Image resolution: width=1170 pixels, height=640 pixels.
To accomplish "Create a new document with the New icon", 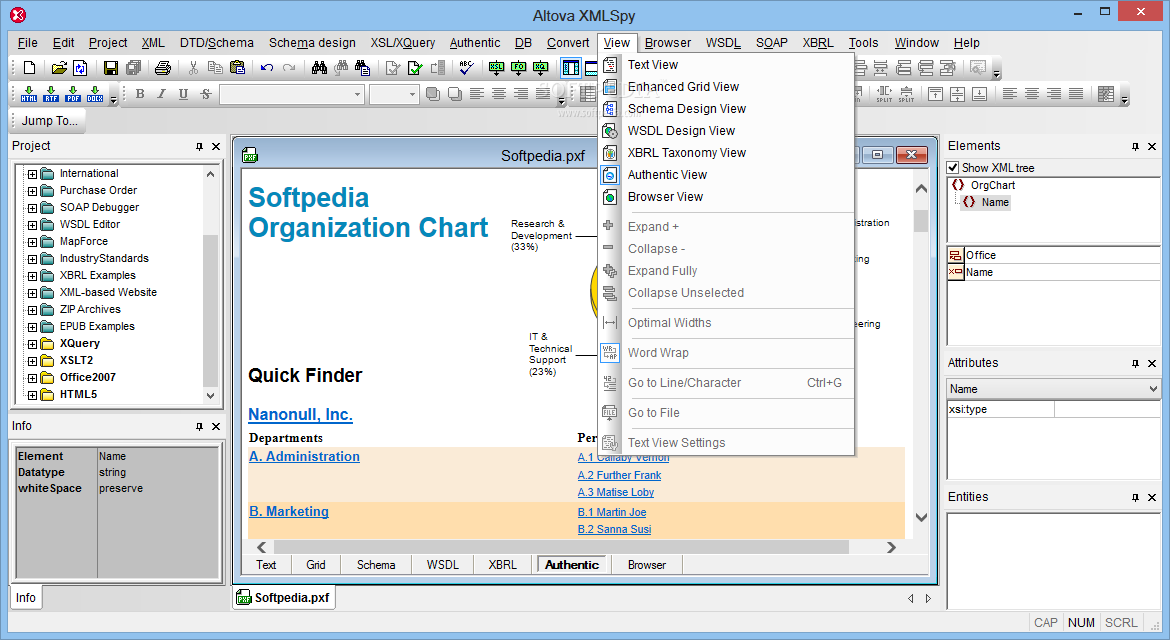I will (29, 68).
